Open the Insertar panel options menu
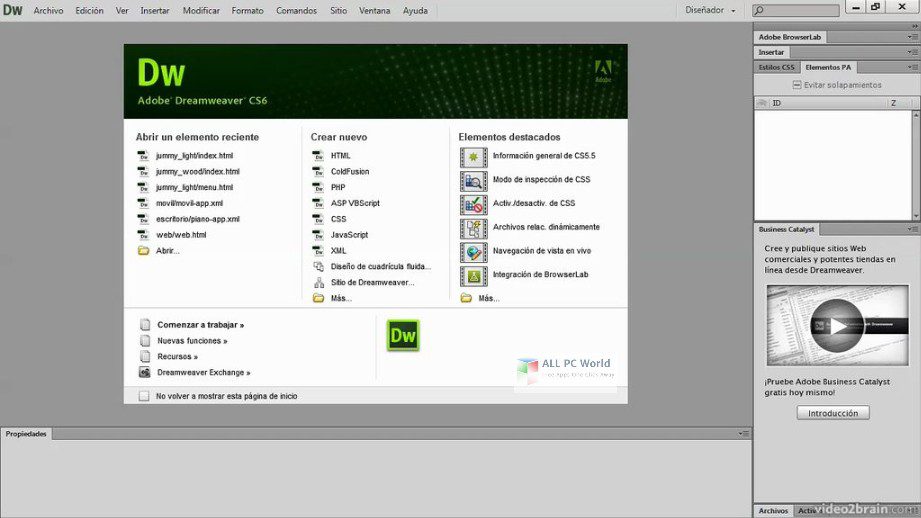The width and height of the screenshot is (921, 518). (913, 52)
